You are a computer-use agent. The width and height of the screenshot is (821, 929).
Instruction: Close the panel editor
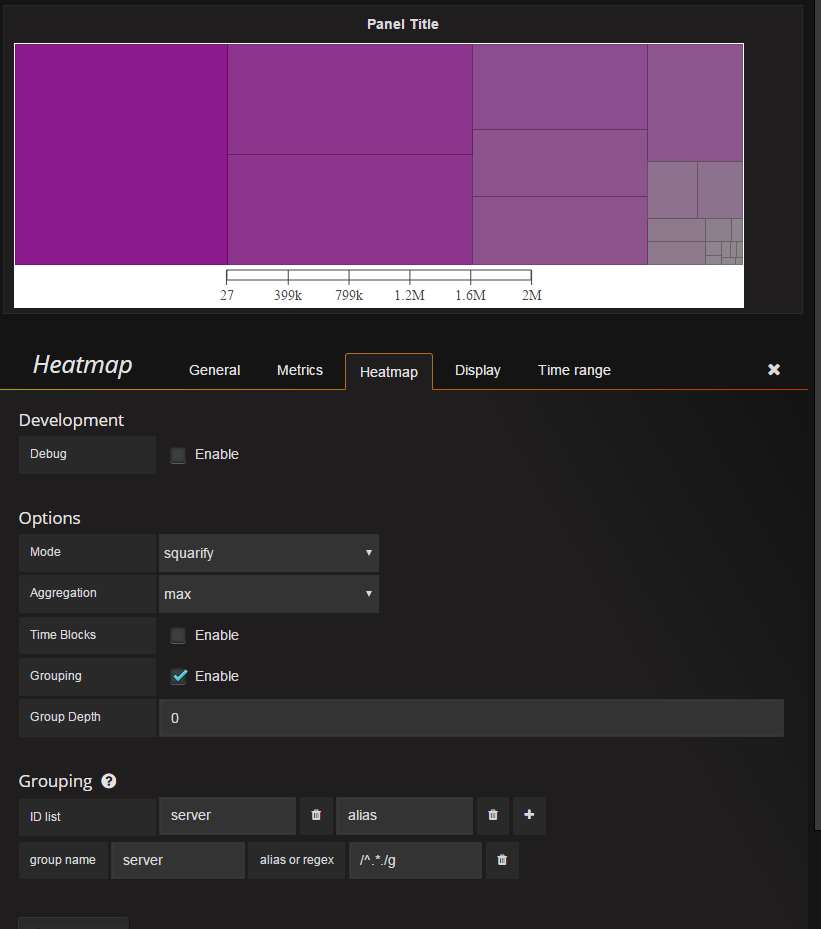pyautogui.click(x=773, y=370)
